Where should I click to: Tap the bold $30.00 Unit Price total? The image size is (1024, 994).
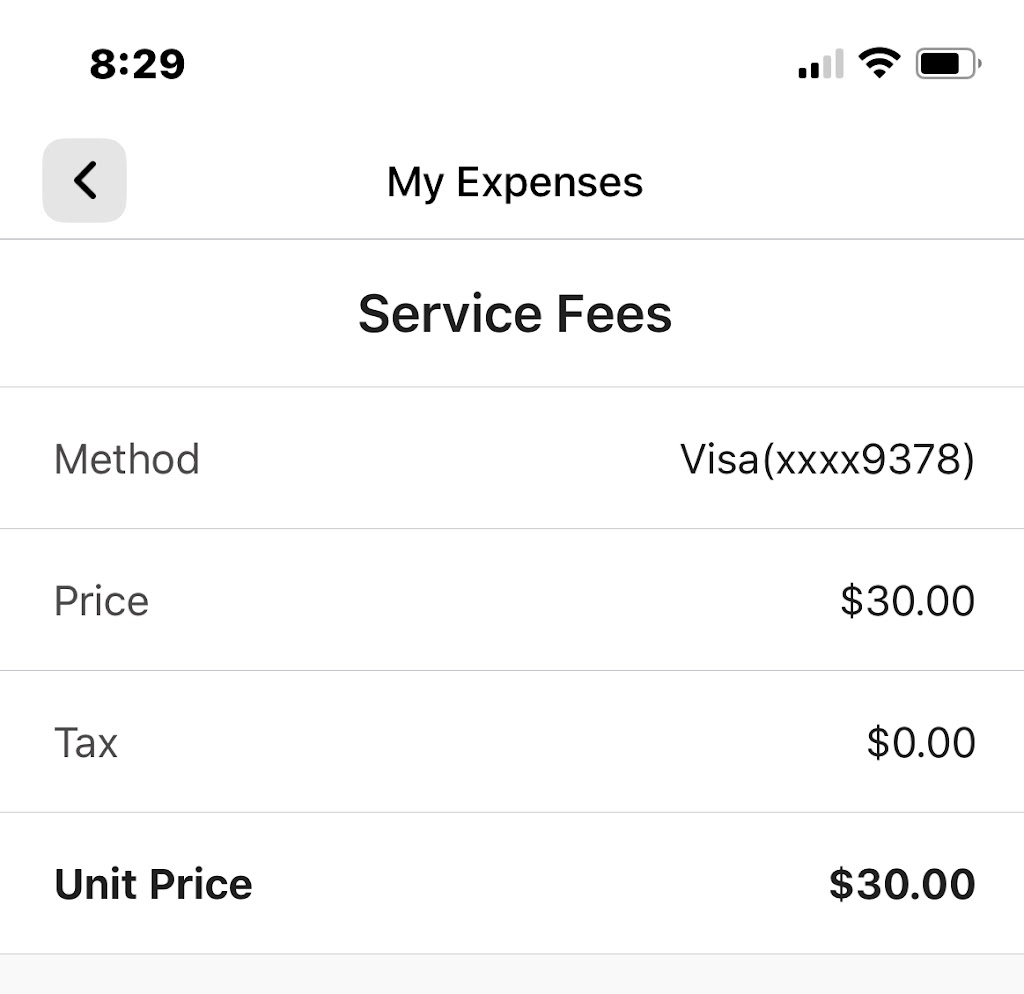coord(901,884)
